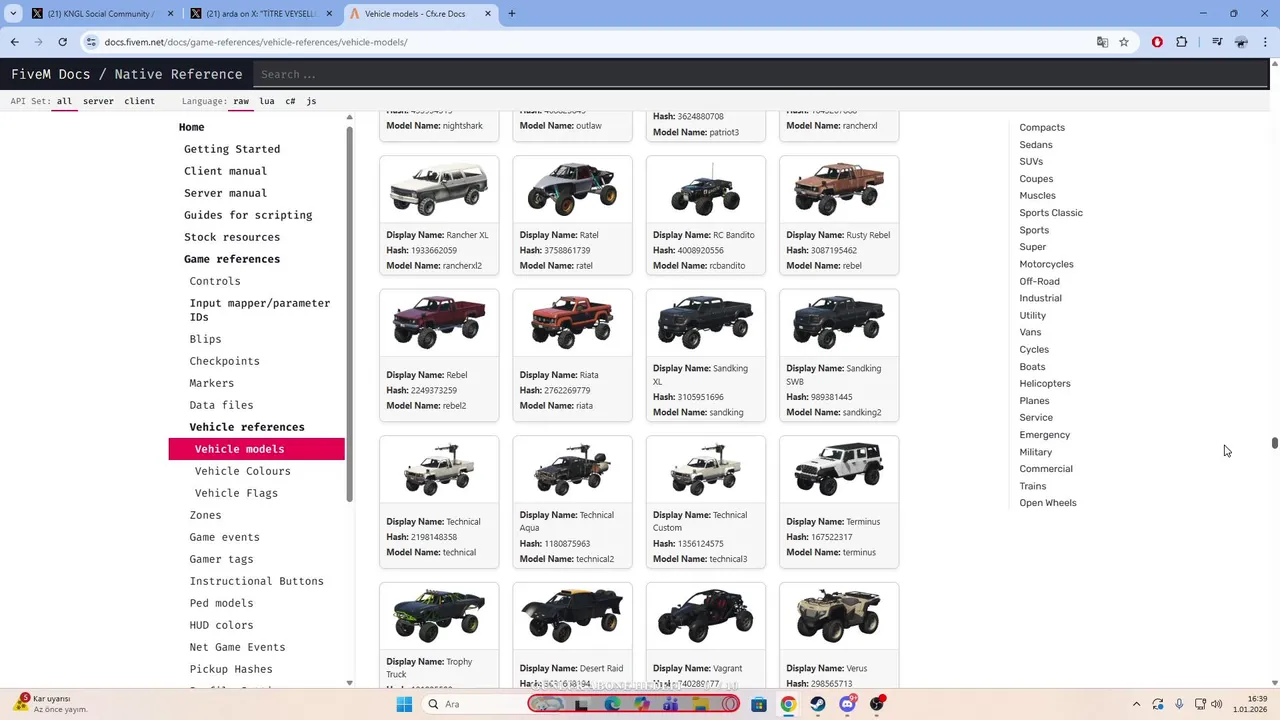Jump to Sports Classic category
1280x720 pixels.
pyautogui.click(x=1051, y=213)
